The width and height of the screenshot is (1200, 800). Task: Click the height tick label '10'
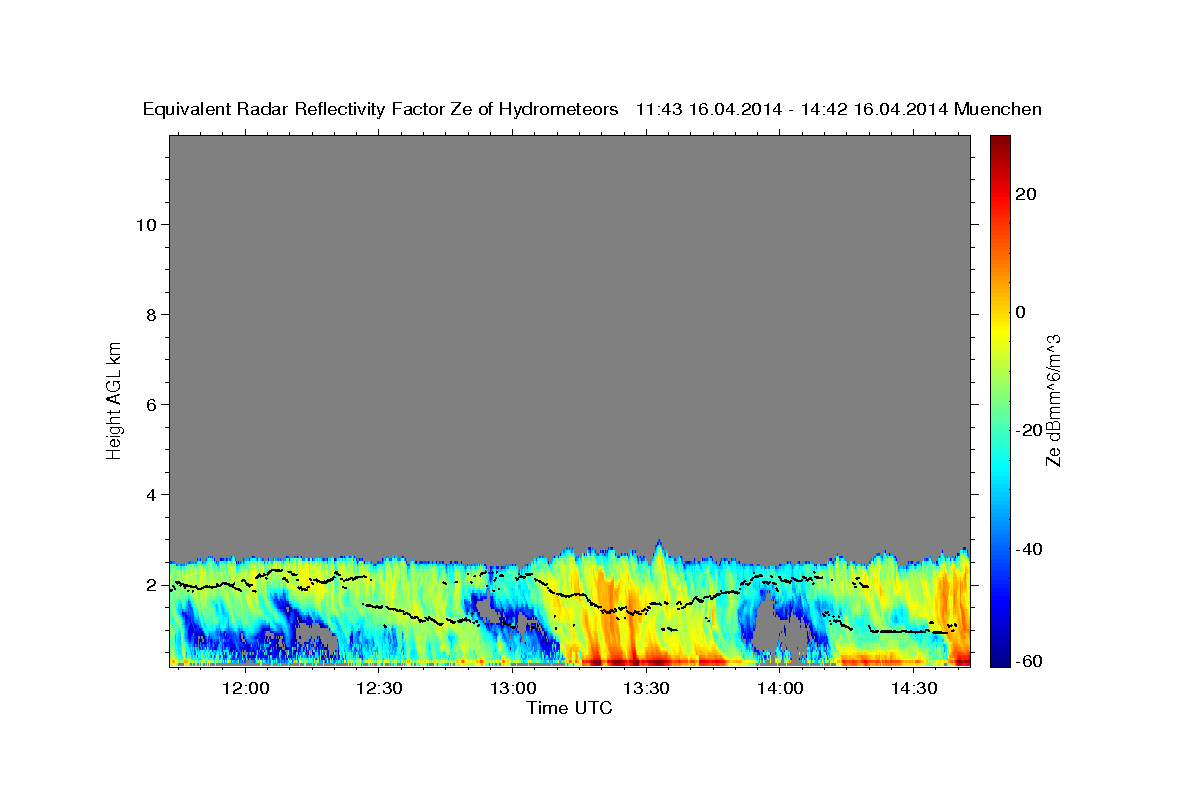coord(145,224)
